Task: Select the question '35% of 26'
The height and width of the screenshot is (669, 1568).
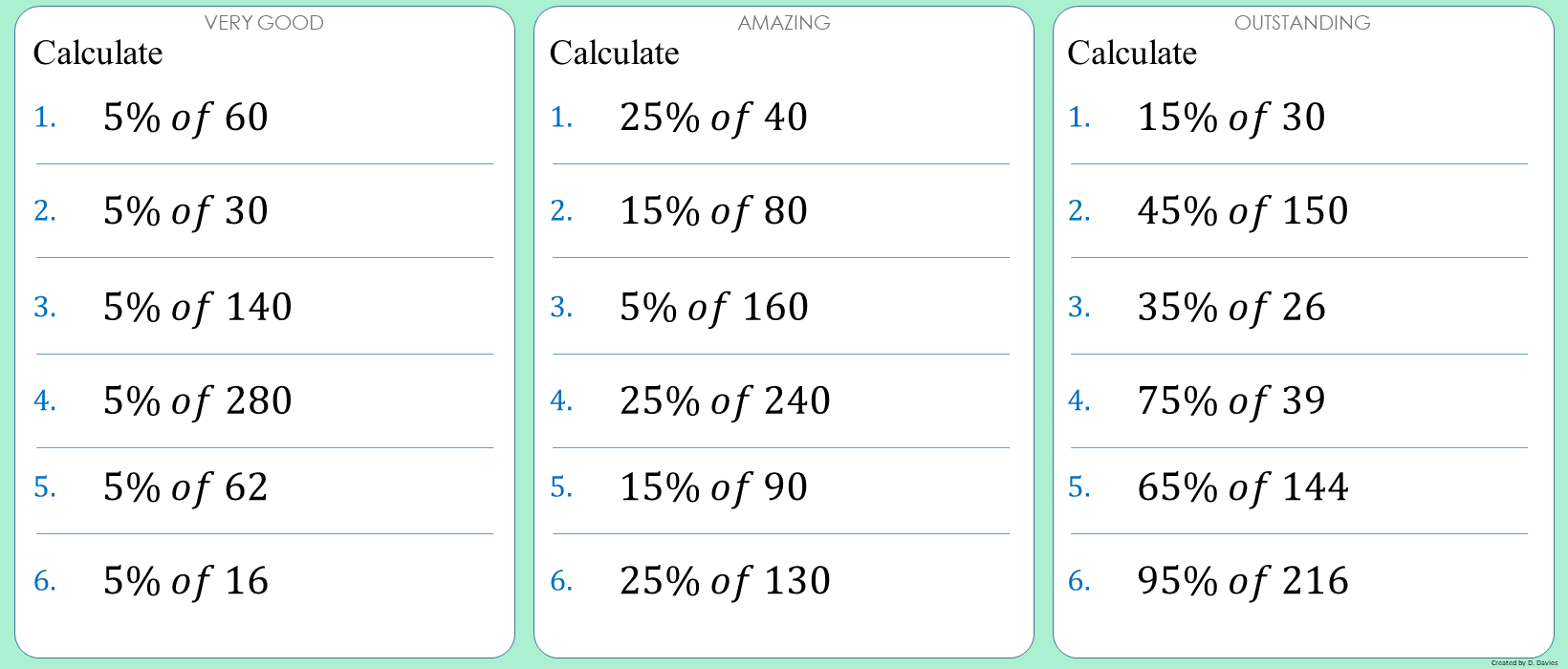Action: pos(1231,308)
